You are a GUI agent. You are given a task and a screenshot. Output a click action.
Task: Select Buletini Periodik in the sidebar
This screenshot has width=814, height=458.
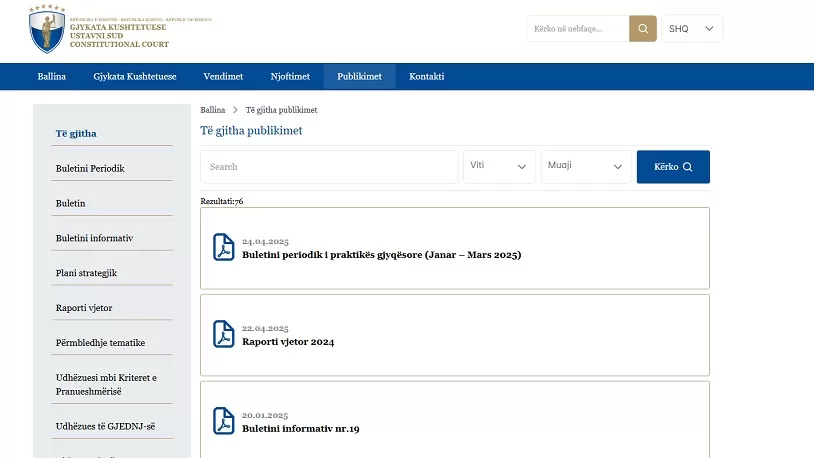click(90, 169)
